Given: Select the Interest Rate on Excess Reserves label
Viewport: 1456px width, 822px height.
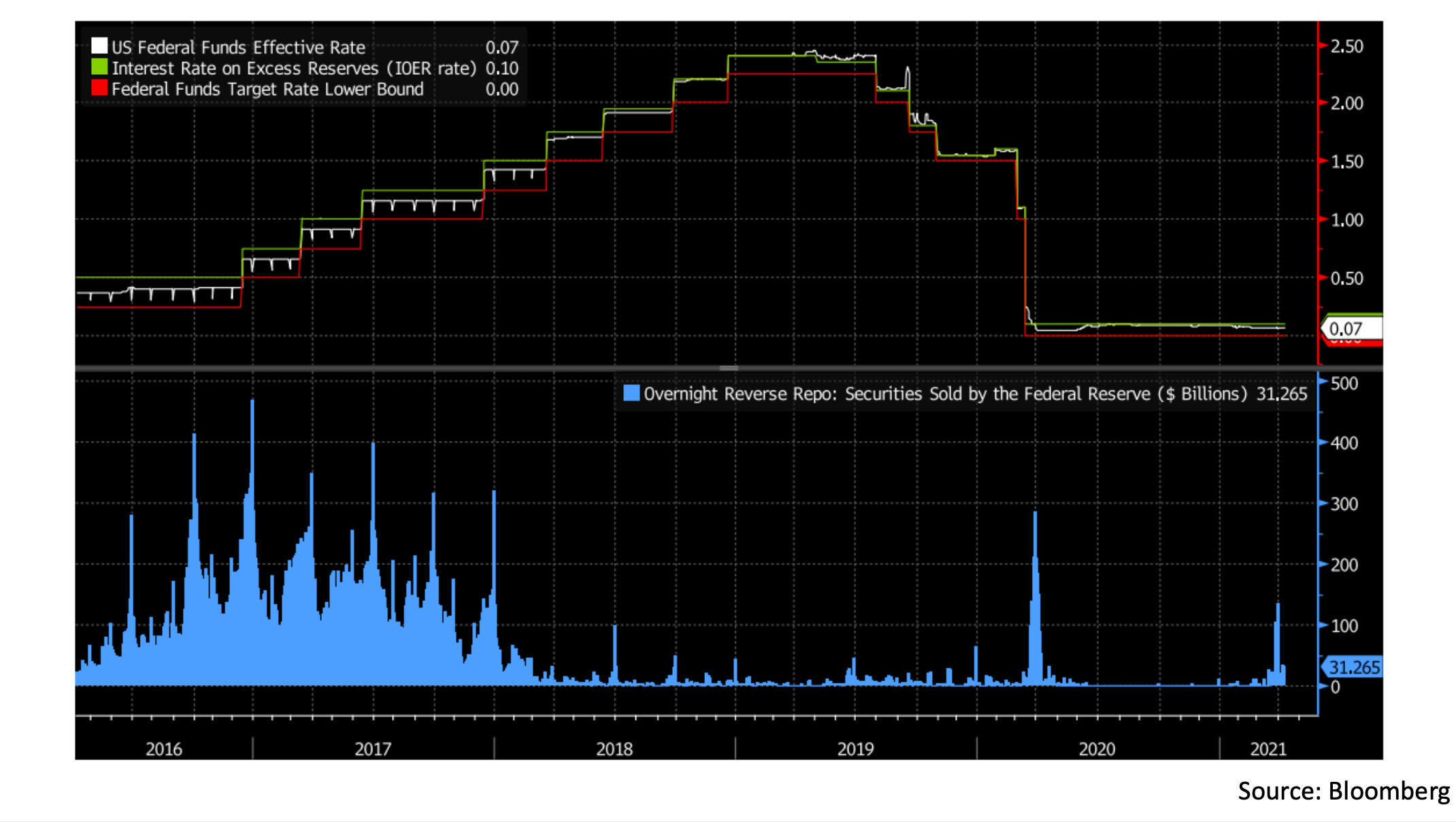Looking at the screenshot, I should pos(294,68).
